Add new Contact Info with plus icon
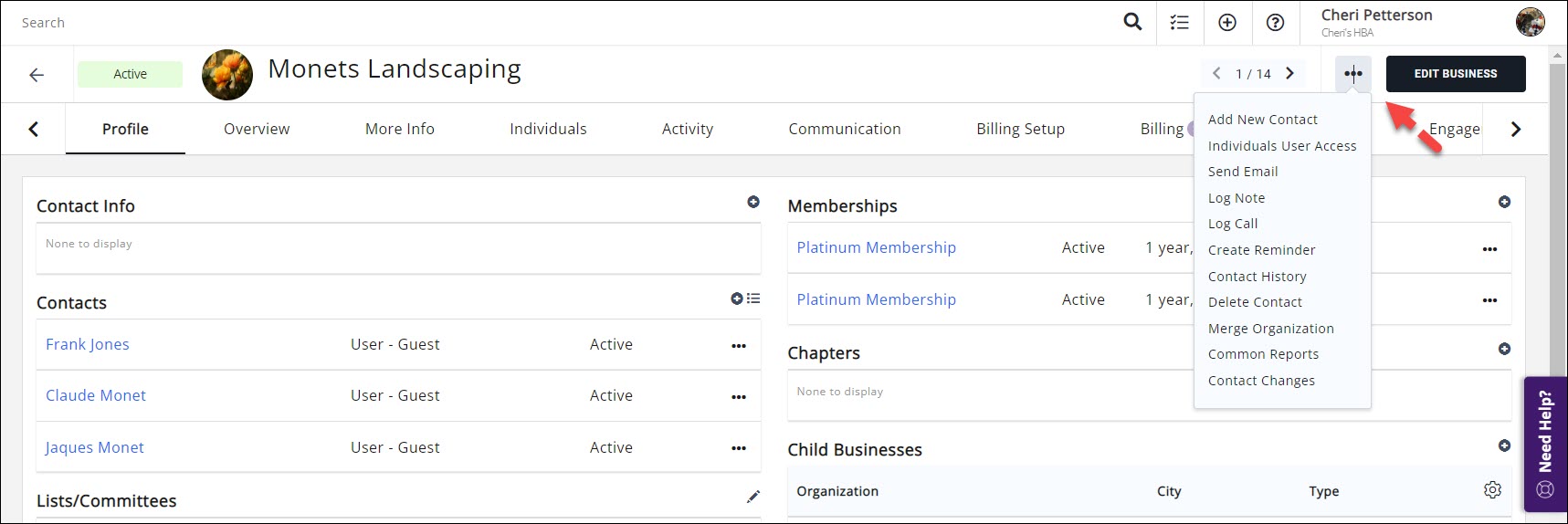This screenshot has height=524, width=1568. (753, 202)
